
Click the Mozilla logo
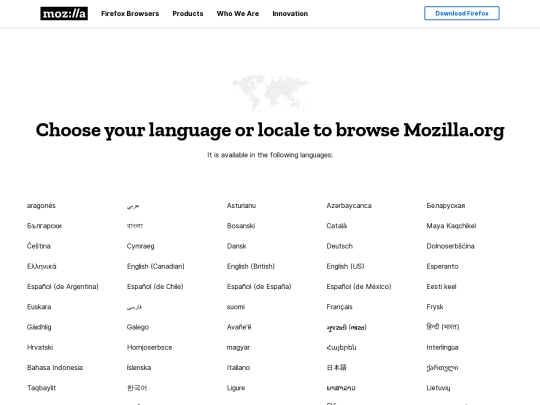(64, 13)
